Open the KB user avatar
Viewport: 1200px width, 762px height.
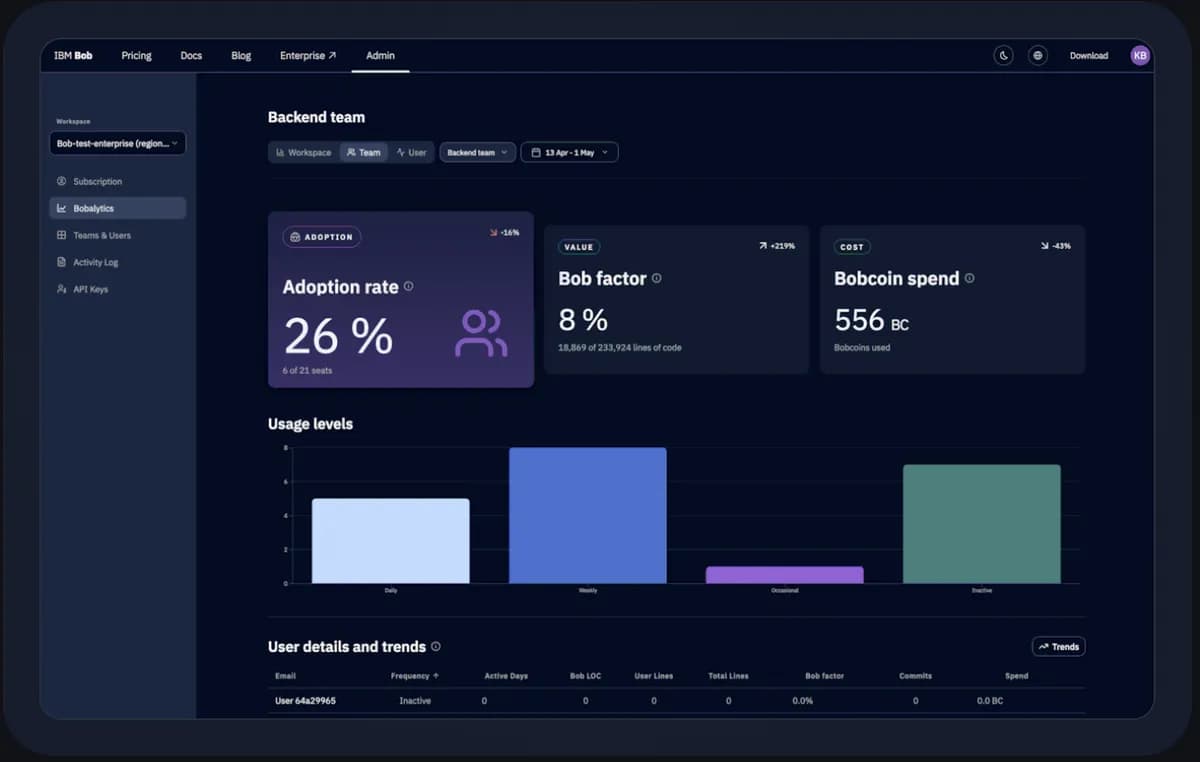(1140, 56)
